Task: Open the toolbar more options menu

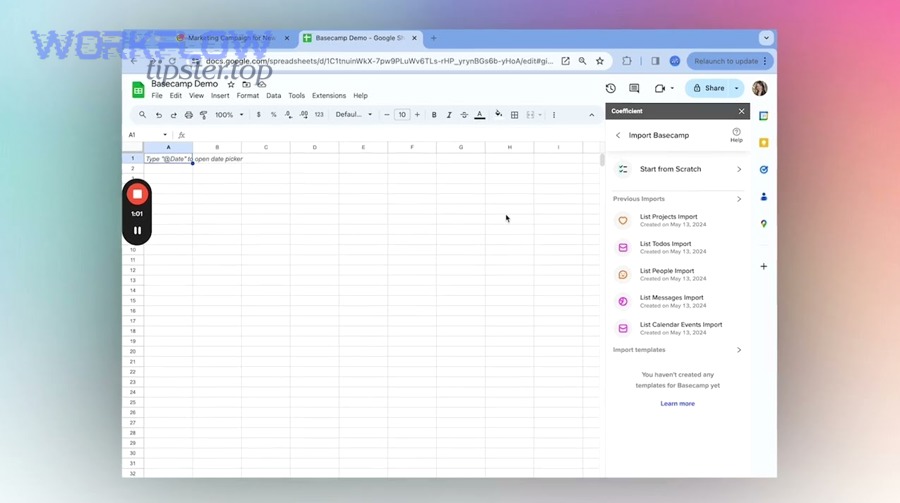Action: coord(554,115)
